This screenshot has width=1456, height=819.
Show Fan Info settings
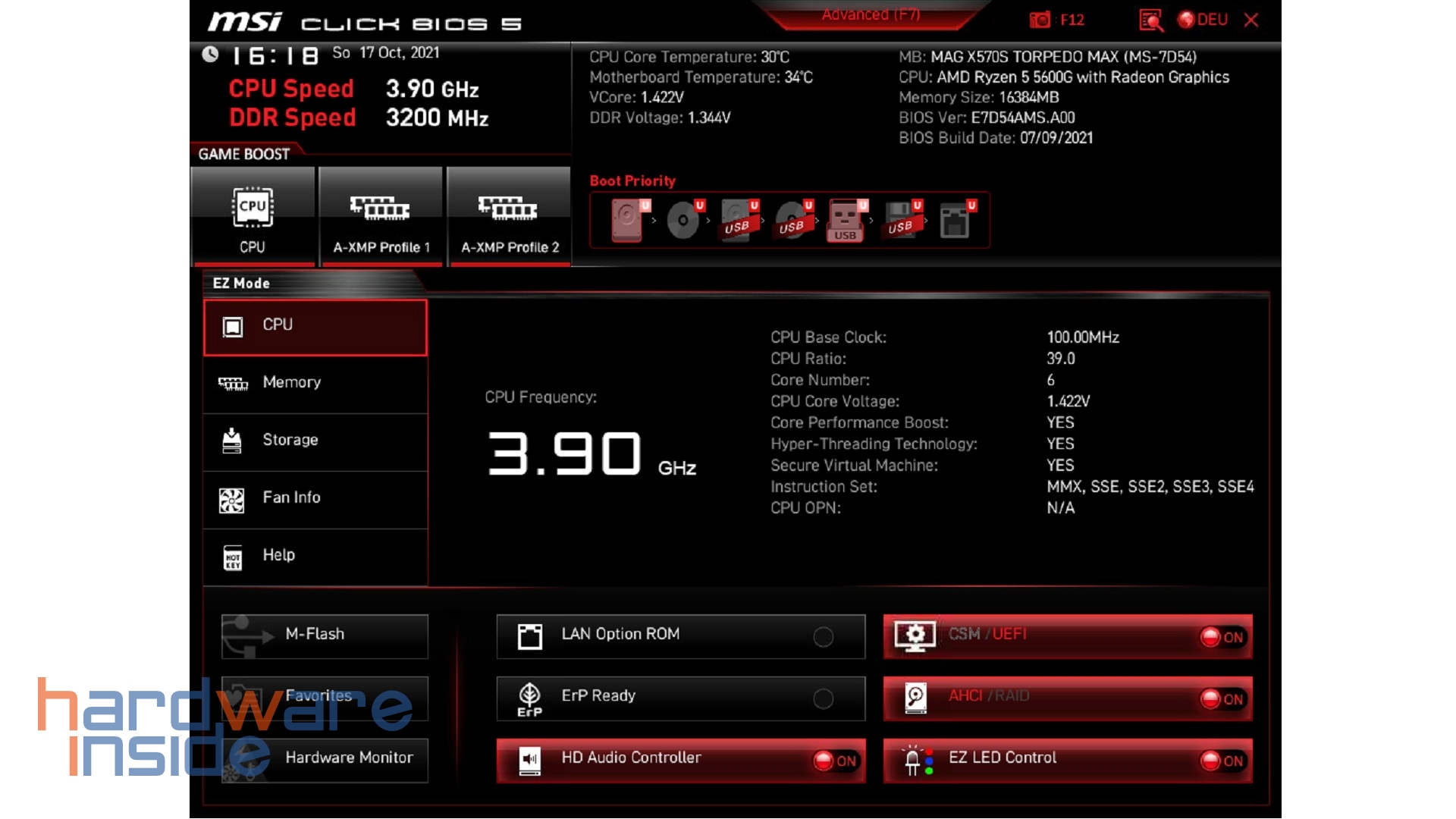coord(315,497)
